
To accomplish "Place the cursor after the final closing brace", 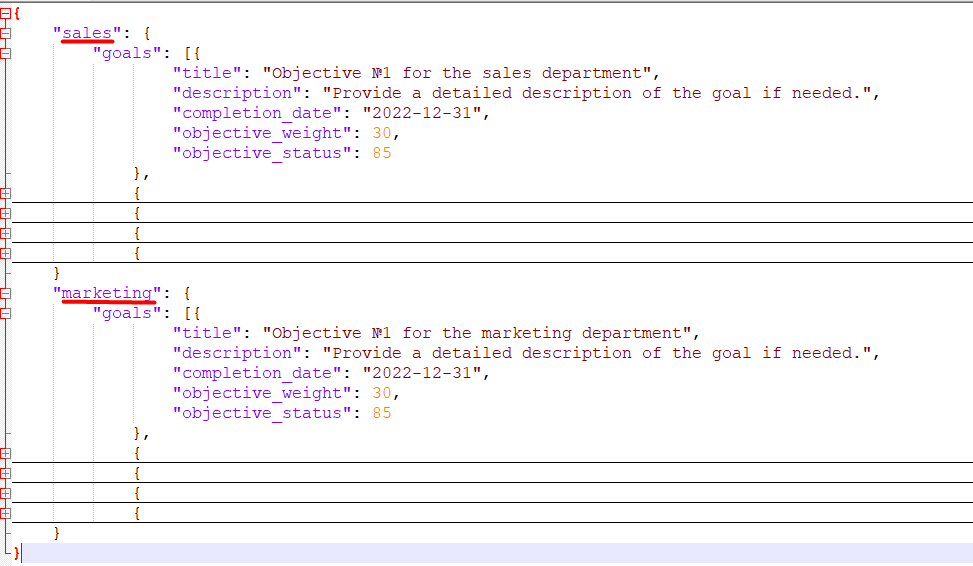I will (x=22, y=553).
